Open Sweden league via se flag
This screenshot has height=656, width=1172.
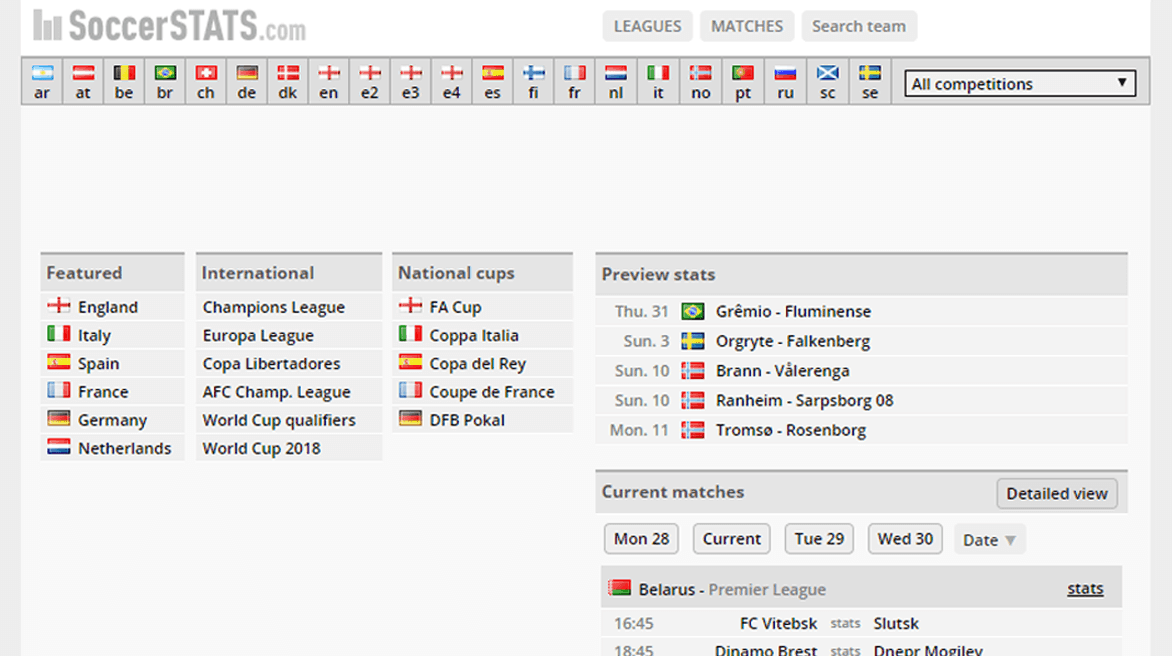(x=870, y=81)
